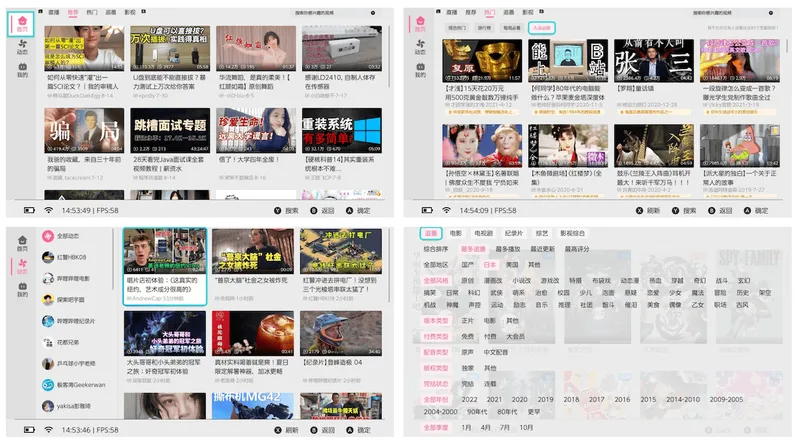Click the battery icon beside 14:53:49
This screenshot has width=800, height=446.
point(30,210)
